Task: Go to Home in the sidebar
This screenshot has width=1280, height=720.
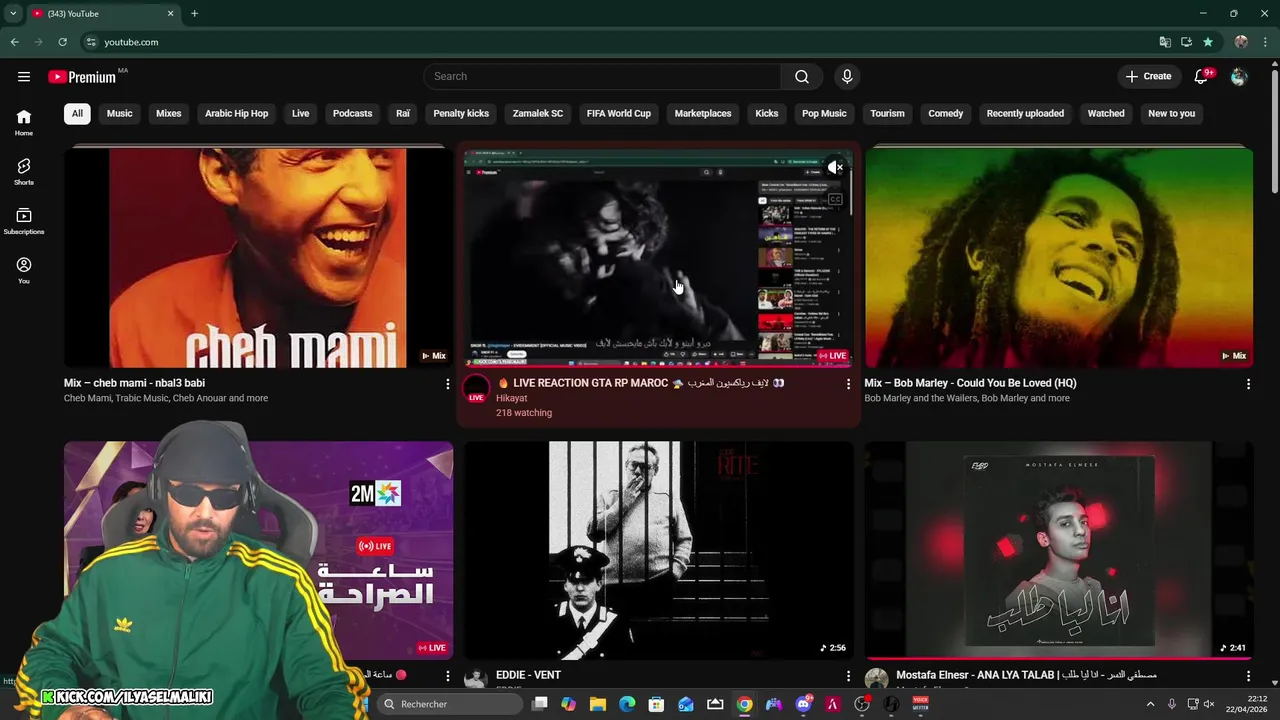Action: pyautogui.click(x=24, y=122)
